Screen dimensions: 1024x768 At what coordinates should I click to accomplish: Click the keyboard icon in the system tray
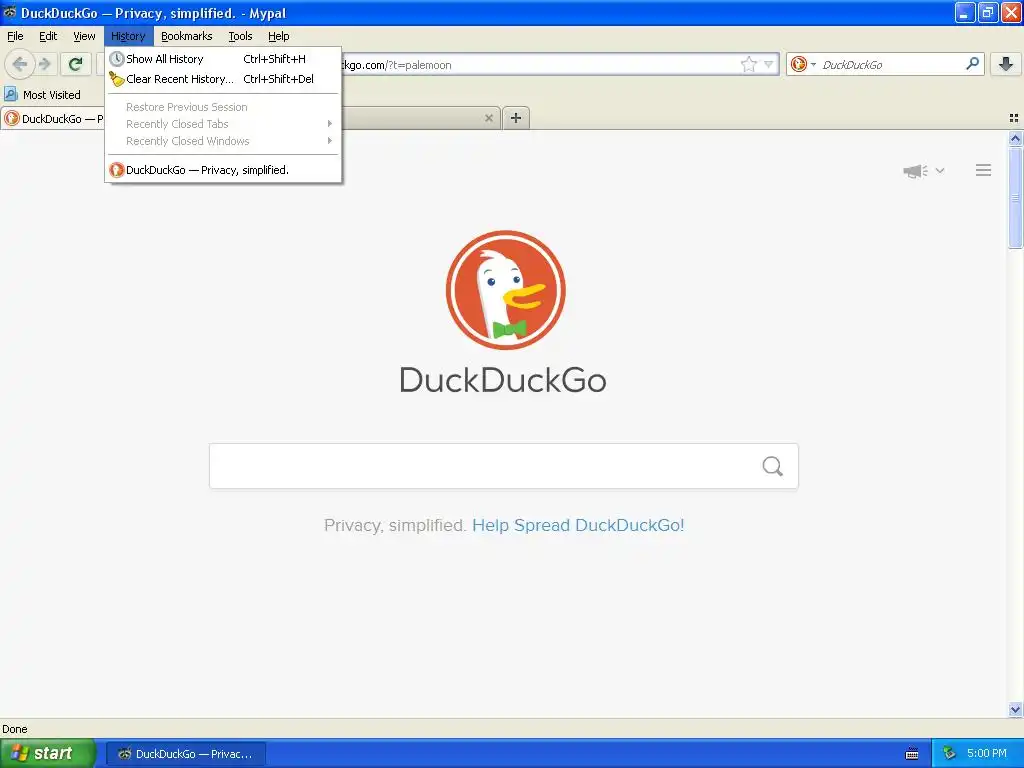click(x=912, y=754)
